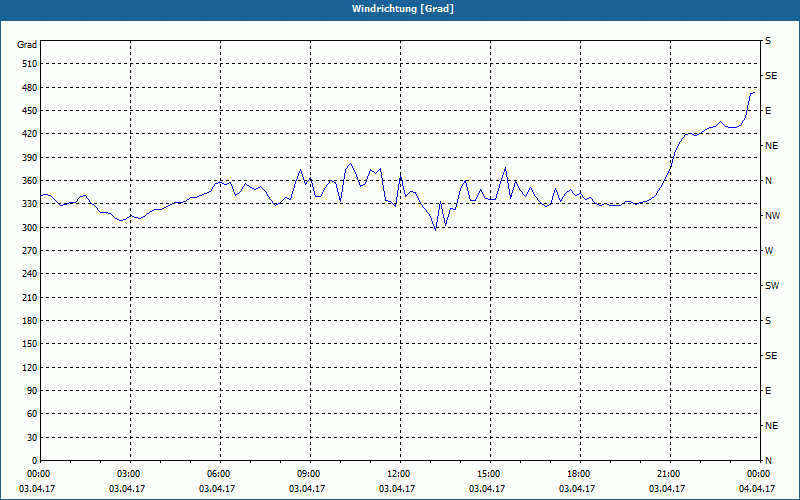
Task: Click the 240 degree axis label
Action: (x=30, y=274)
